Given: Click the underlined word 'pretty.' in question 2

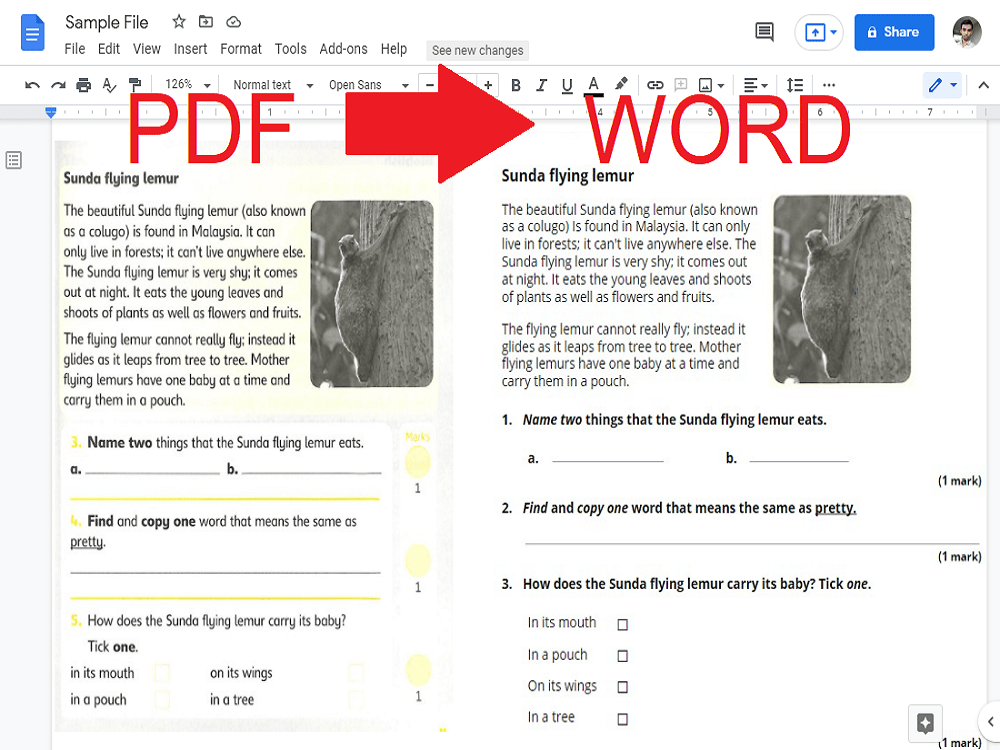Looking at the screenshot, I should click(x=835, y=508).
